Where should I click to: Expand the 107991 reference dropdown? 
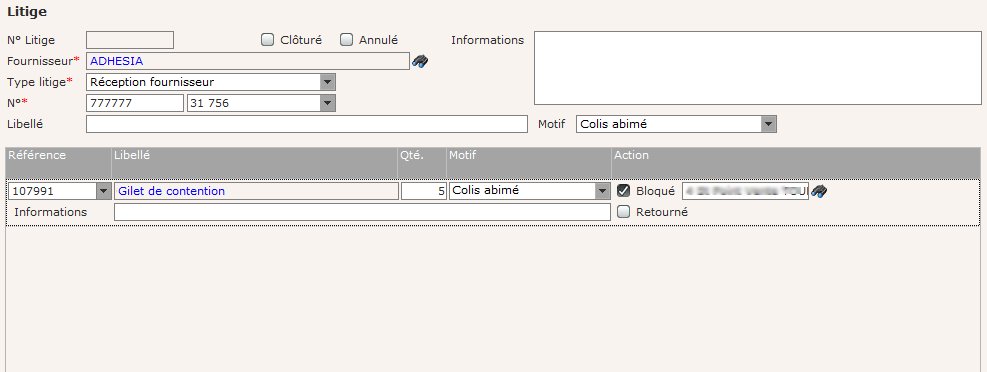point(60,191)
